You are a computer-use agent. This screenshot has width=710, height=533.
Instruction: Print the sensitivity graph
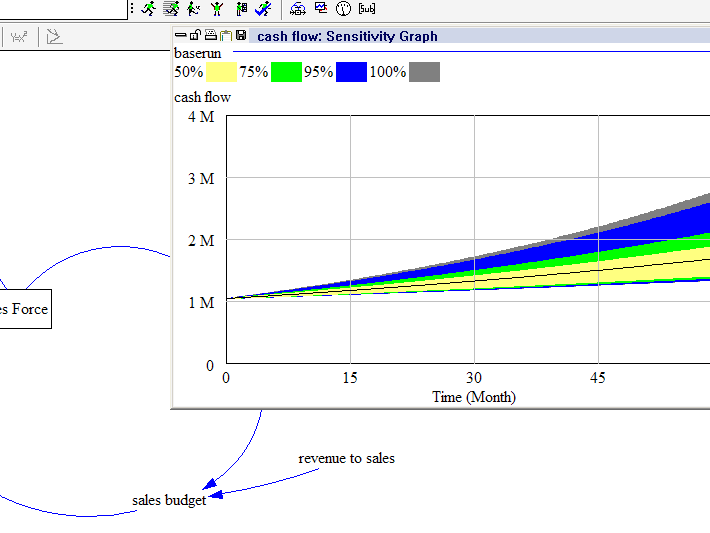210,35
